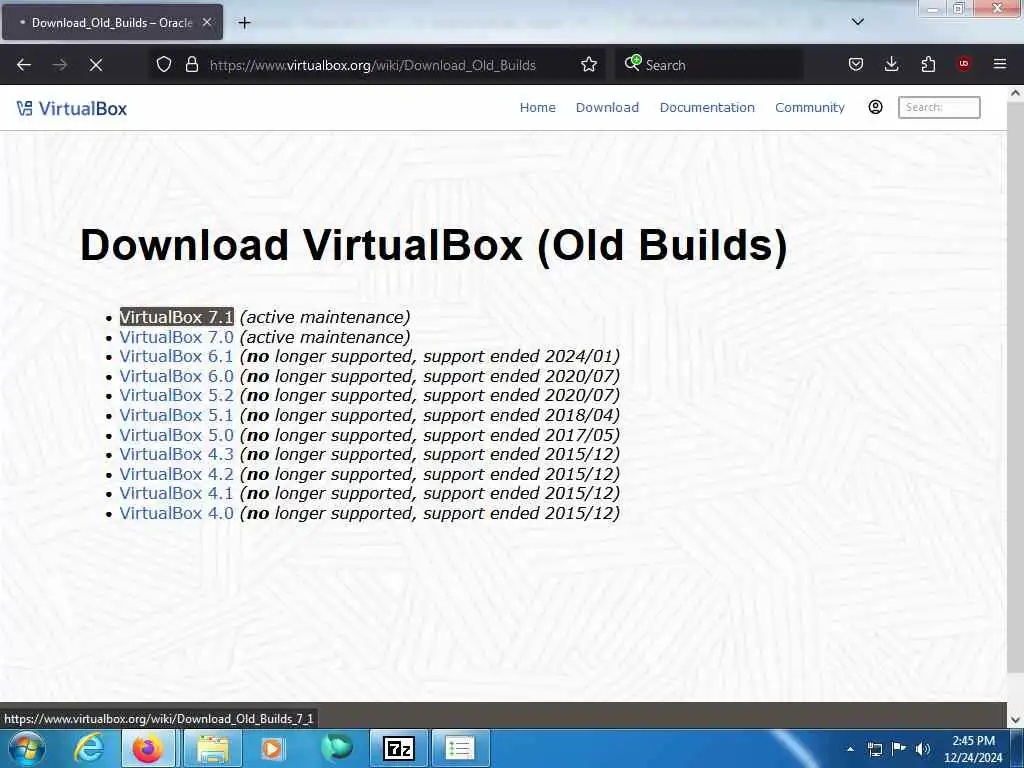
Task: Click the site Search input field
Action: tap(939, 107)
